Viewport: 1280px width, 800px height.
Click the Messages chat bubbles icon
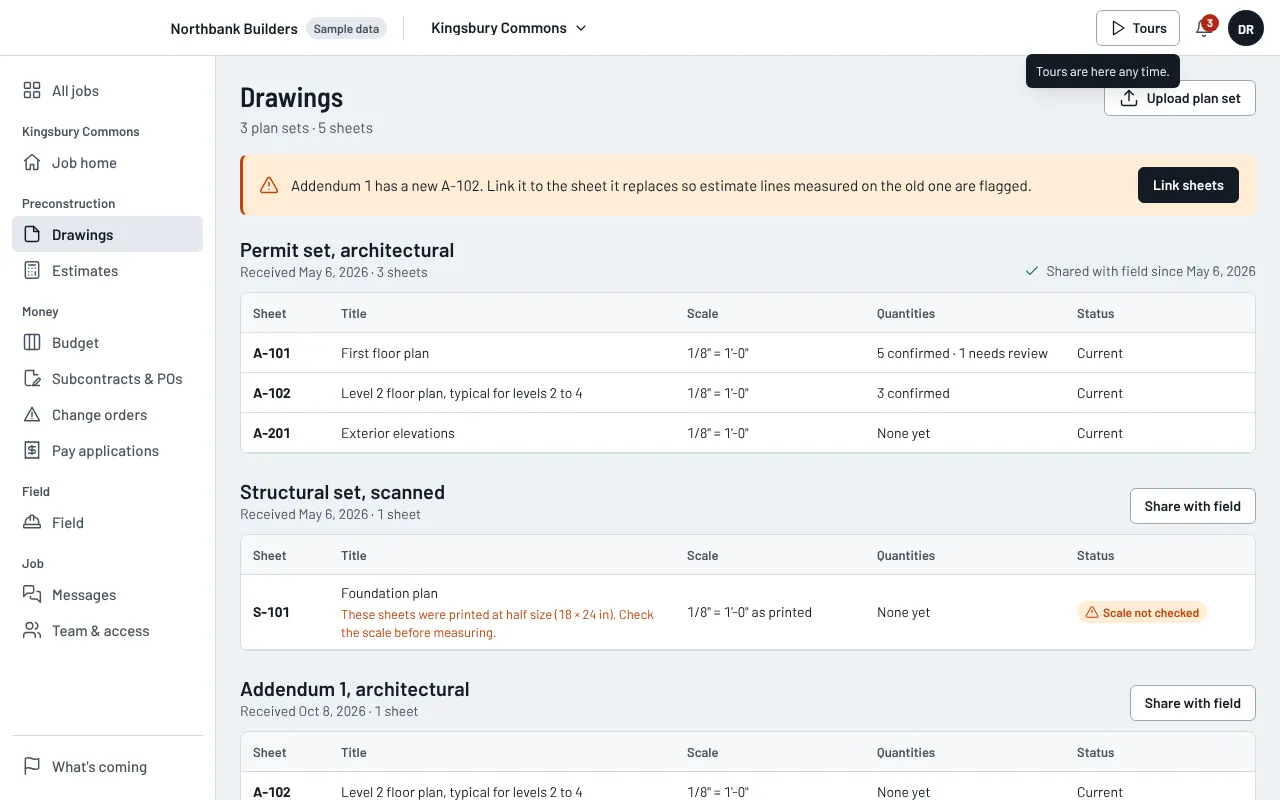[x=32, y=595]
